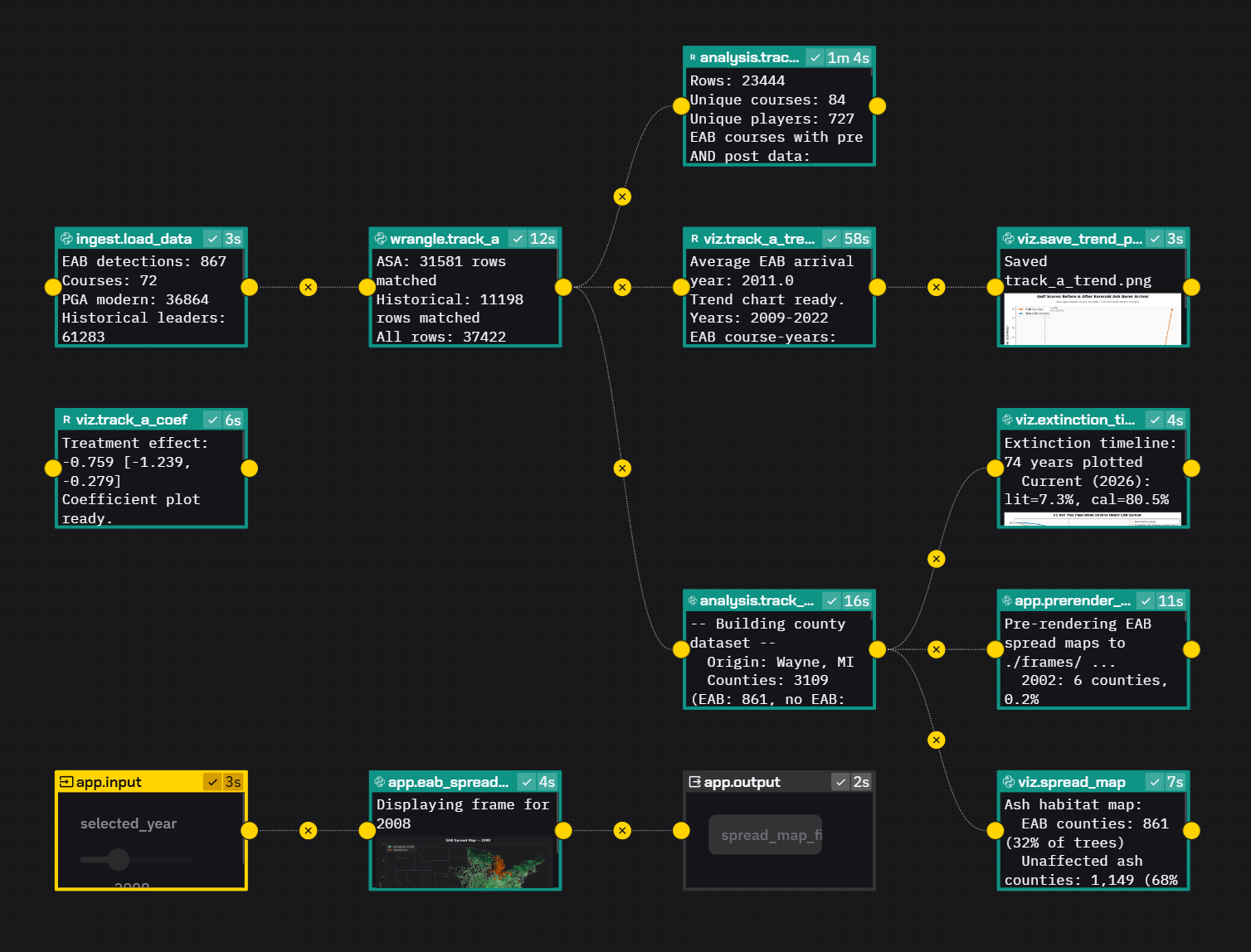Open the extinction timeline chart thumbnail
The height and width of the screenshot is (952, 1251).
click(x=1093, y=519)
